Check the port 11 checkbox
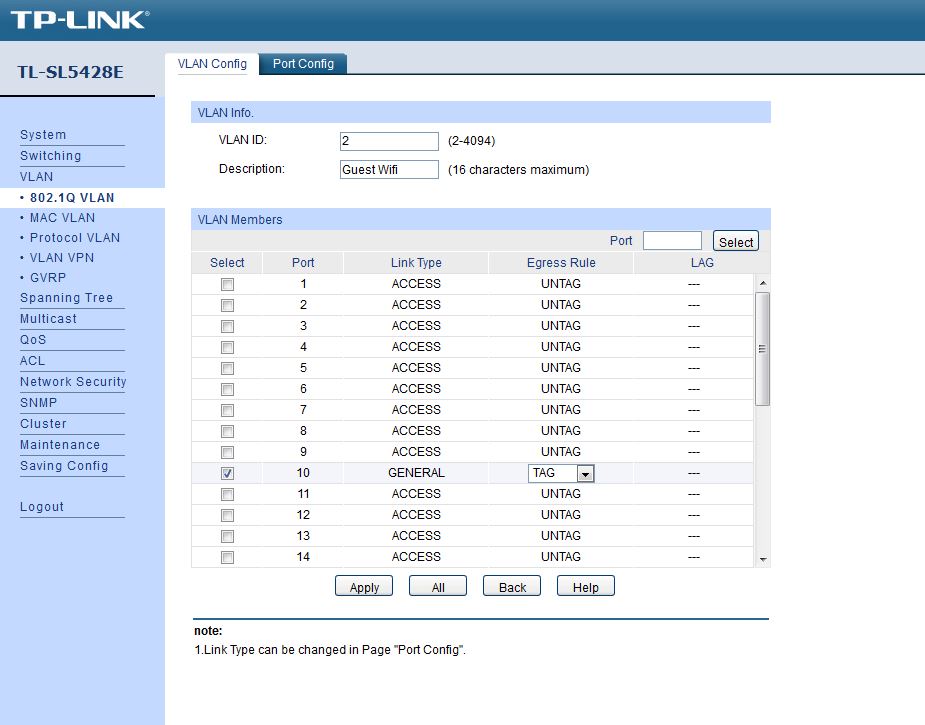 pyautogui.click(x=227, y=494)
